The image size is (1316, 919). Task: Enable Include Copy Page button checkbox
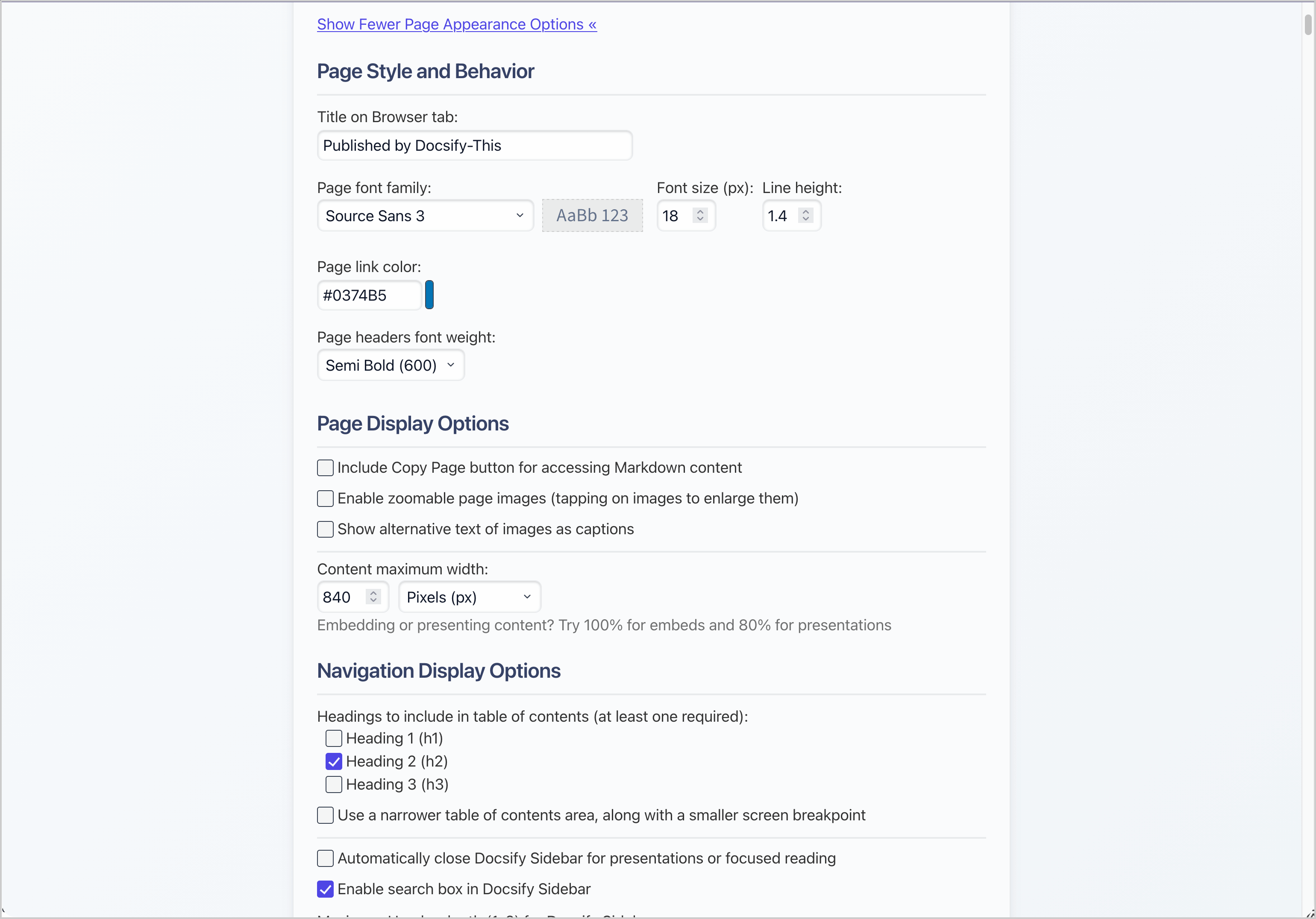tap(325, 468)
